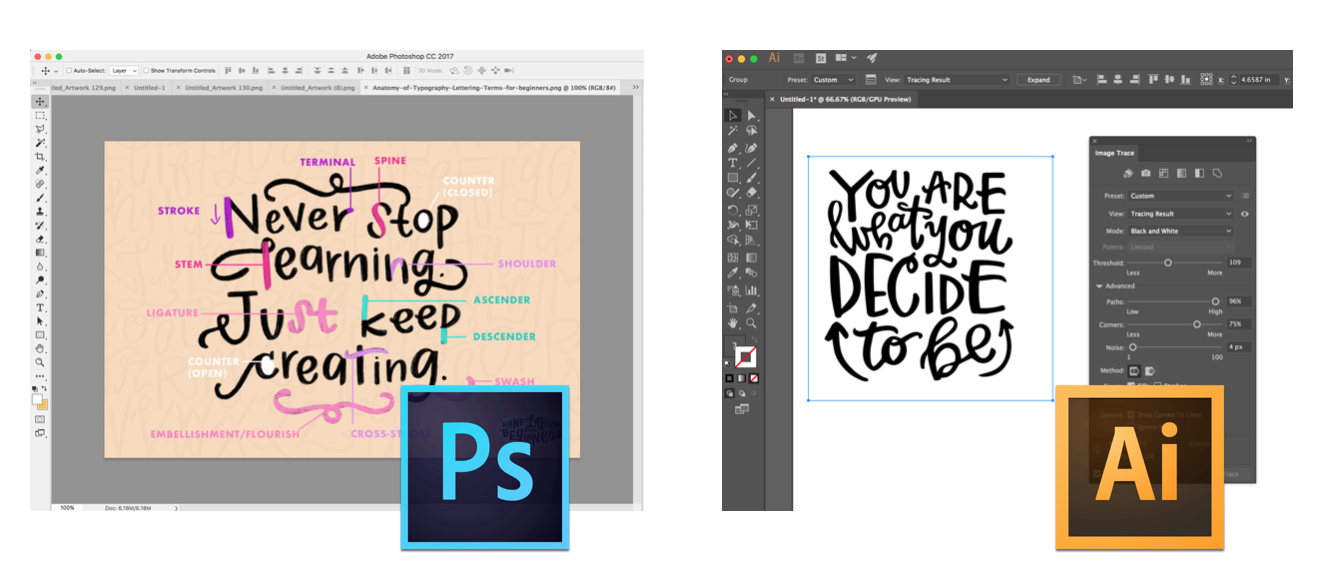1320x582 pixels.
Task: Select the Eraser tool in Photoshop
Action: click(x=40, y=239)
